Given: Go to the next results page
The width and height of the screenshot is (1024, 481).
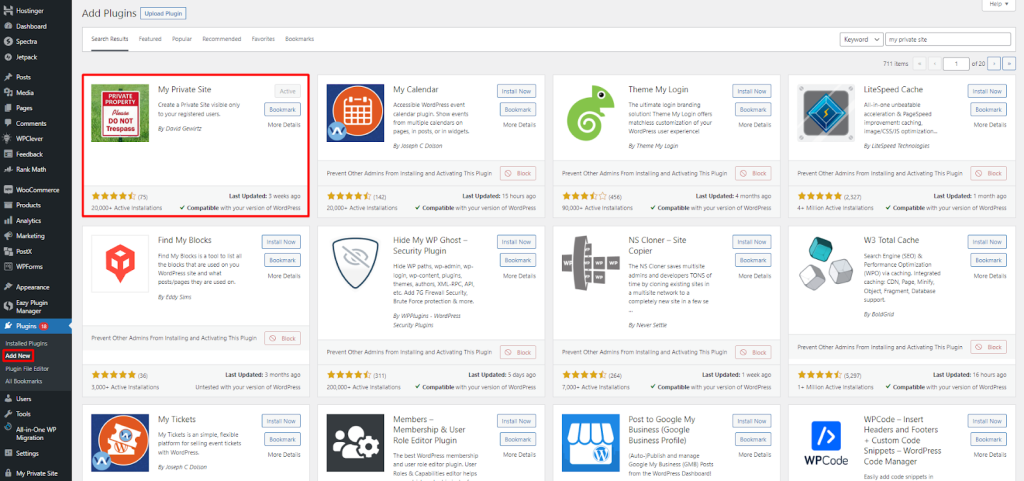Looking at the screenshot, I should pos(994,63).
